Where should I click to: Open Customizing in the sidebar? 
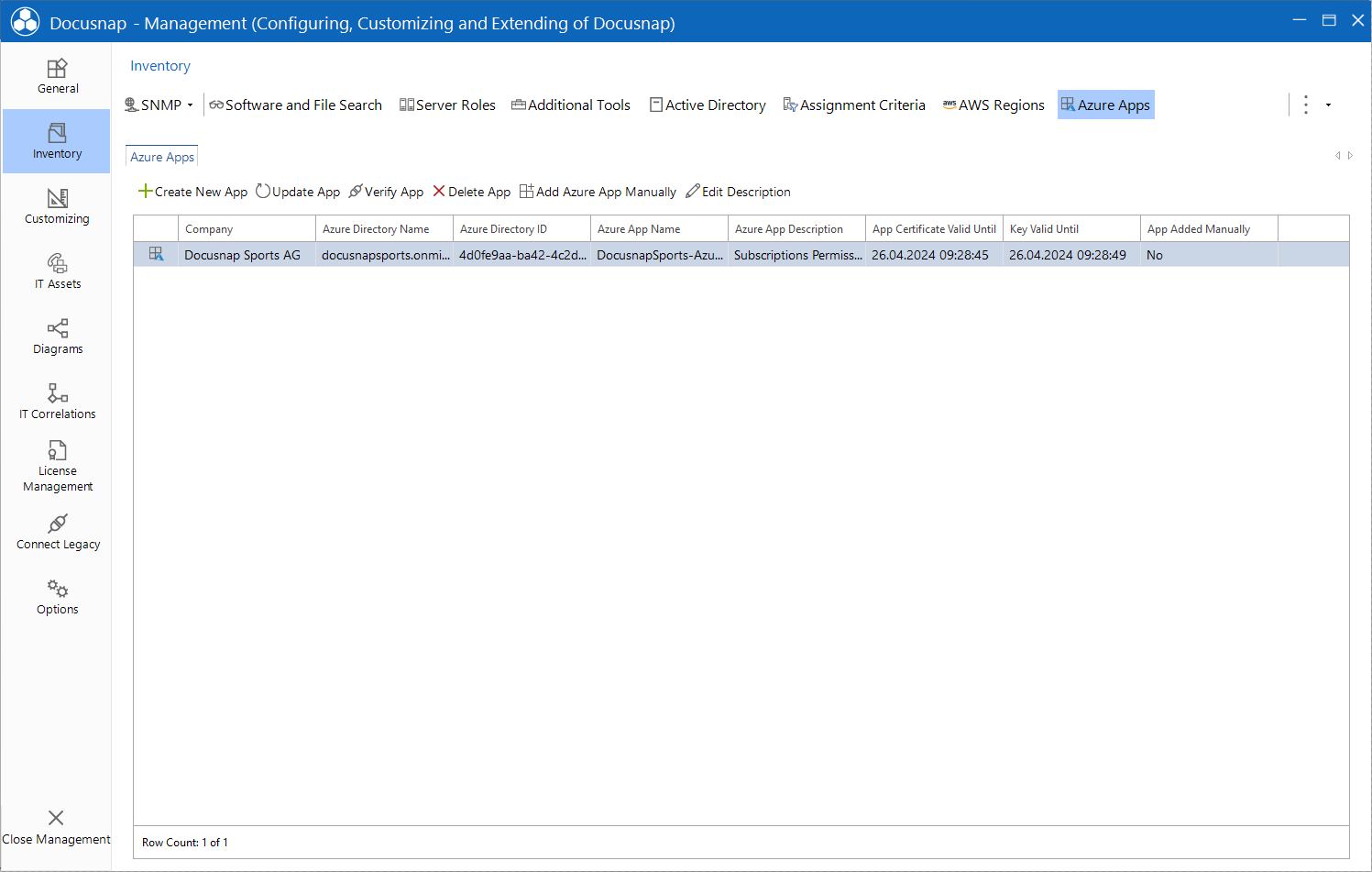(57, 206)
